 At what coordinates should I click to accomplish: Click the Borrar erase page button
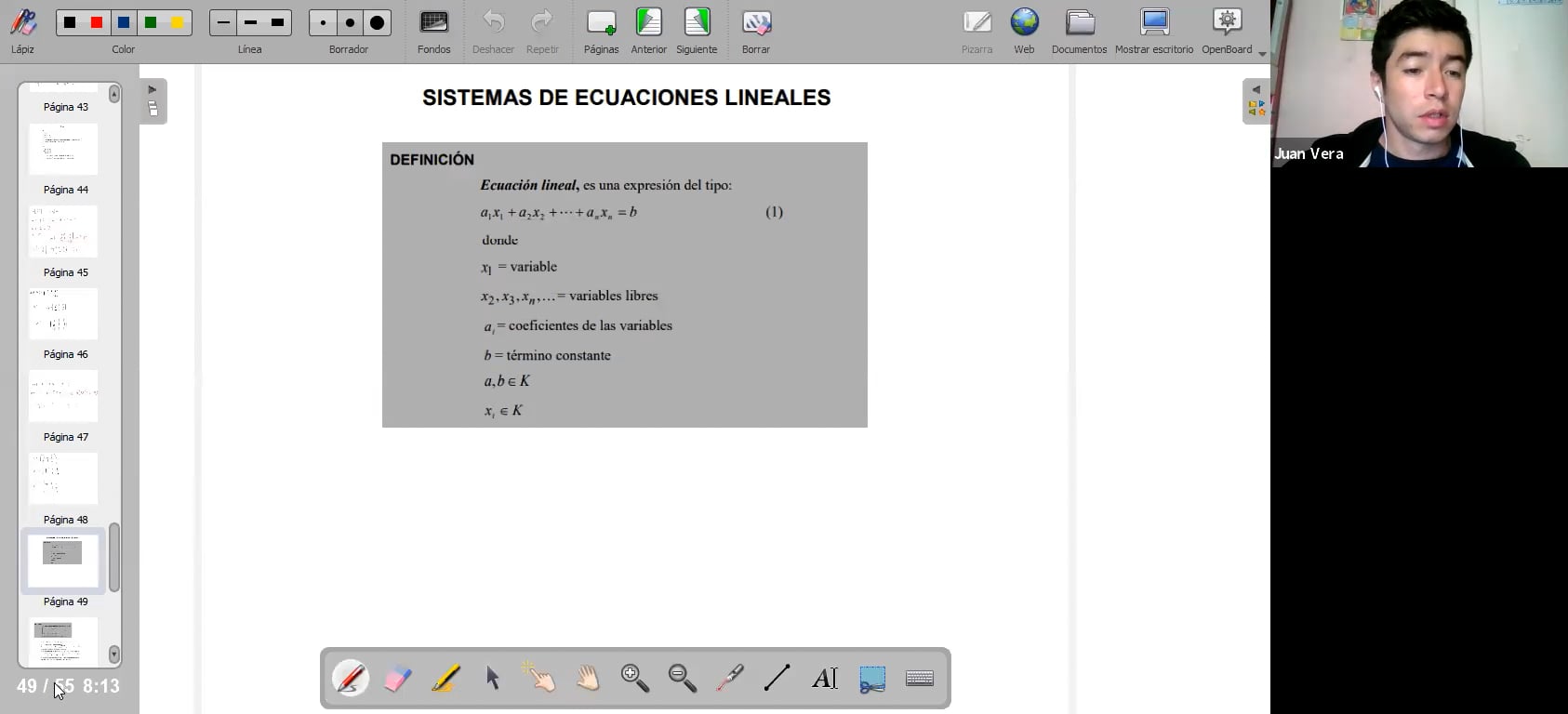(x=756, y=31)
